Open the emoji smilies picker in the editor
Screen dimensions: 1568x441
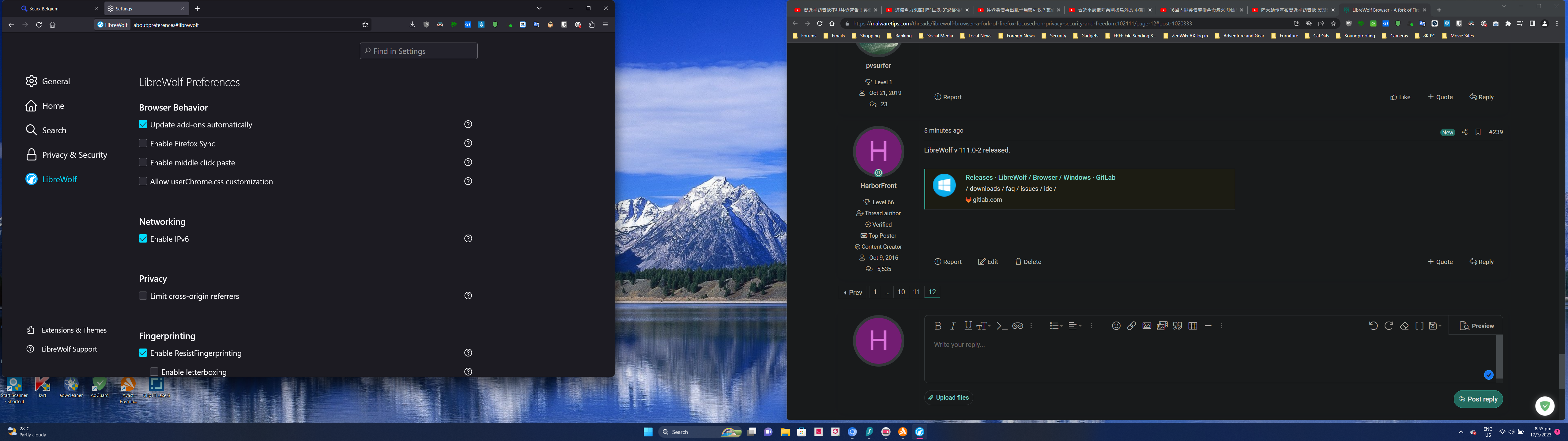1116,326
